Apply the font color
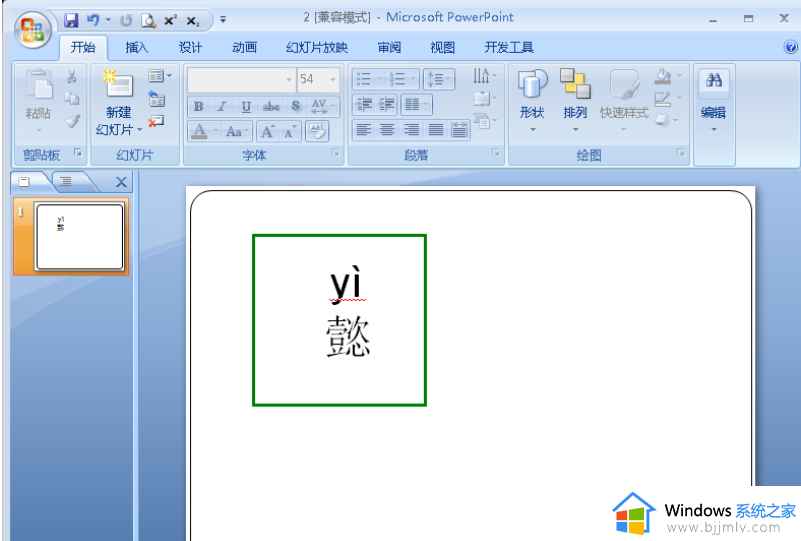The width and height of the screenshot is (801, 541). (199, 132)
